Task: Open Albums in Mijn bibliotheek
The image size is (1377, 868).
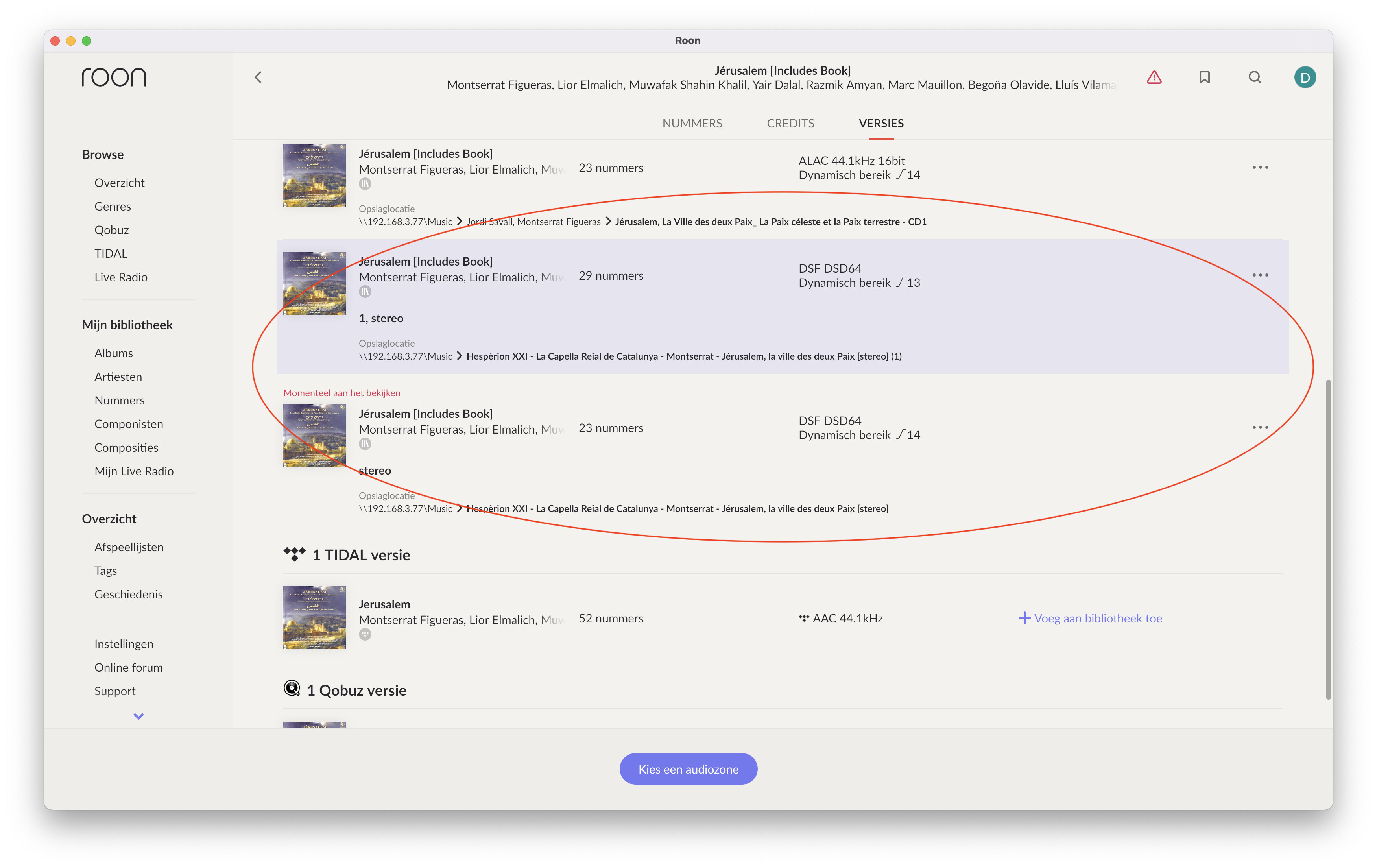Action: point(113,353)
